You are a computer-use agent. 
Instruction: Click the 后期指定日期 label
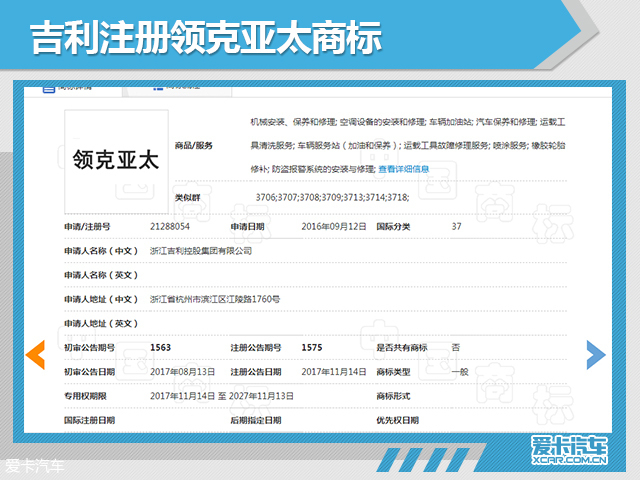(x=256, y=420)
